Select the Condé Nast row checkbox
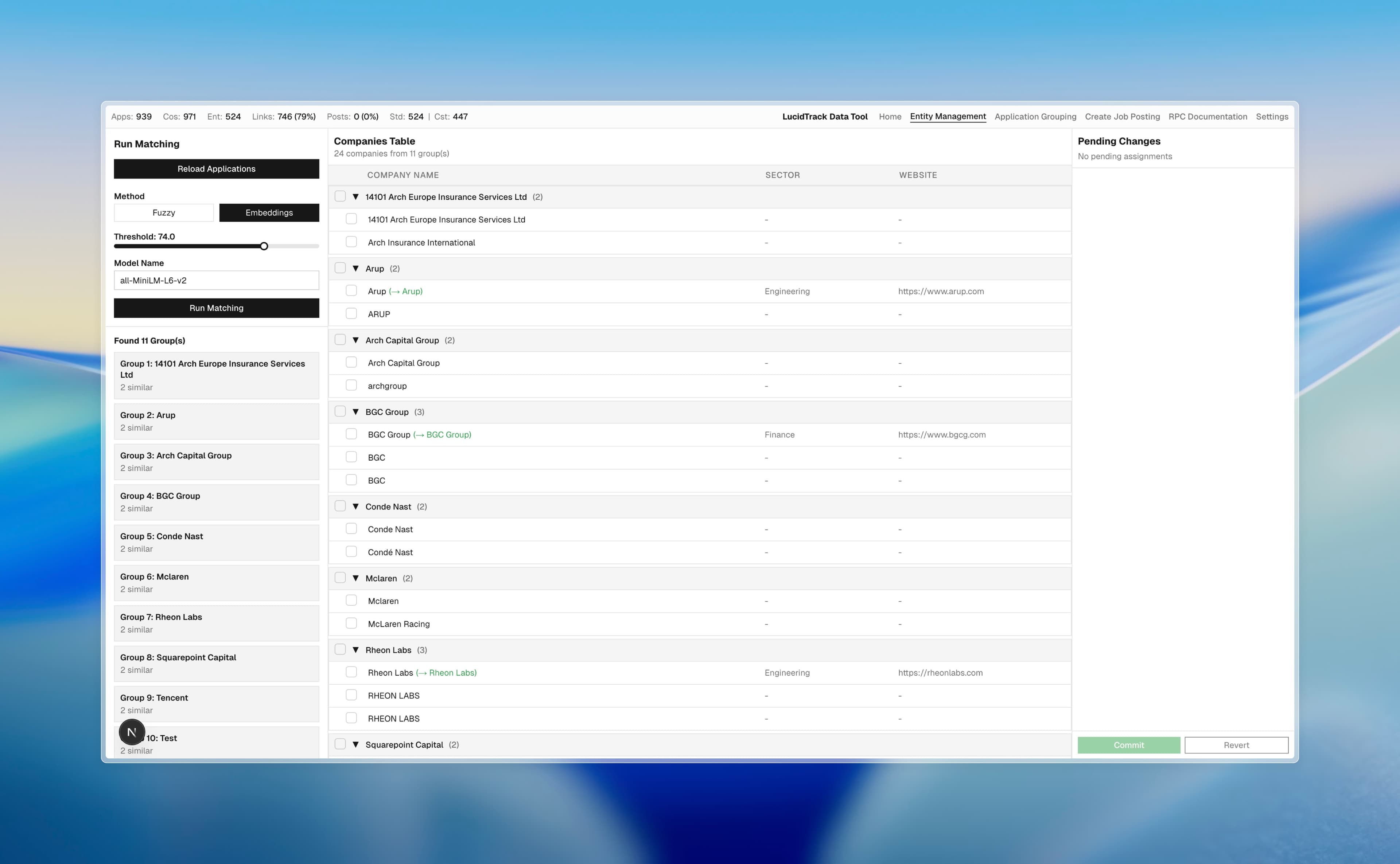Screen dimensions: 1400x864 coord(351,552)
